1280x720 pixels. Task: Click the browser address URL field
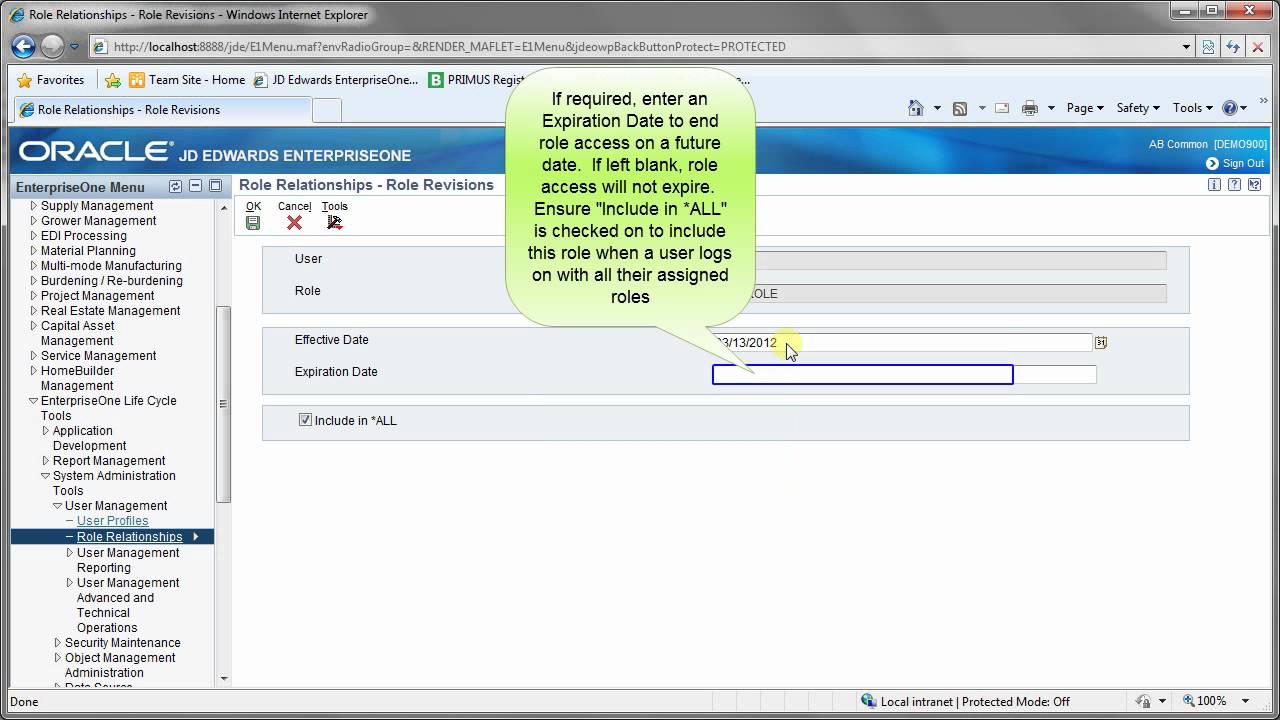pyautogui.click(x=640, y=46)
